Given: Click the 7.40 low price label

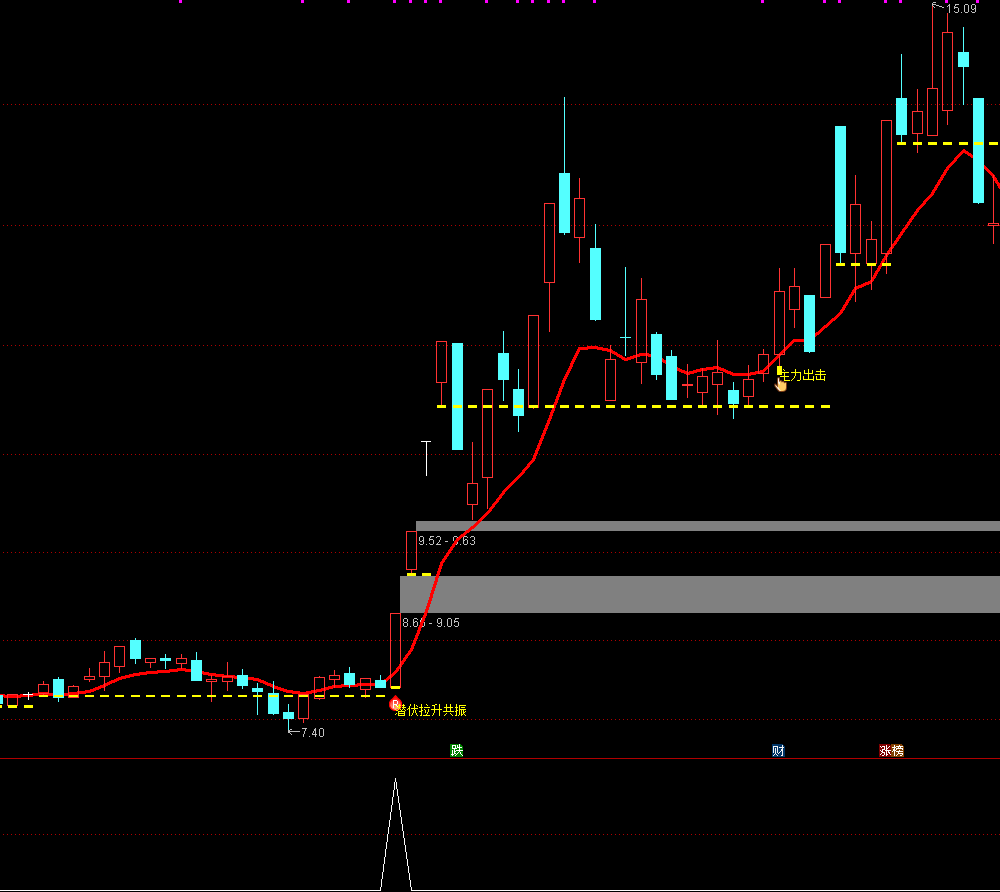Looking at the screenshot, I should [x=312, y=732].
